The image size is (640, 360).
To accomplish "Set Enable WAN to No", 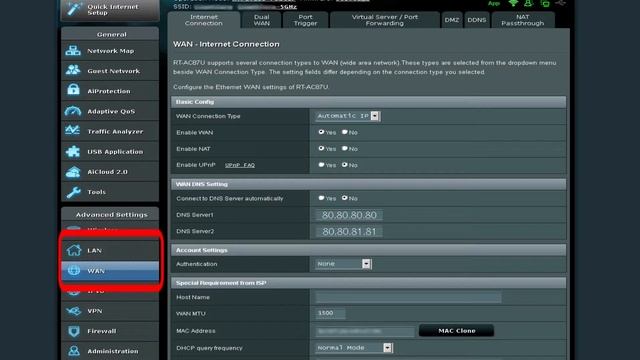I will 345,132.
